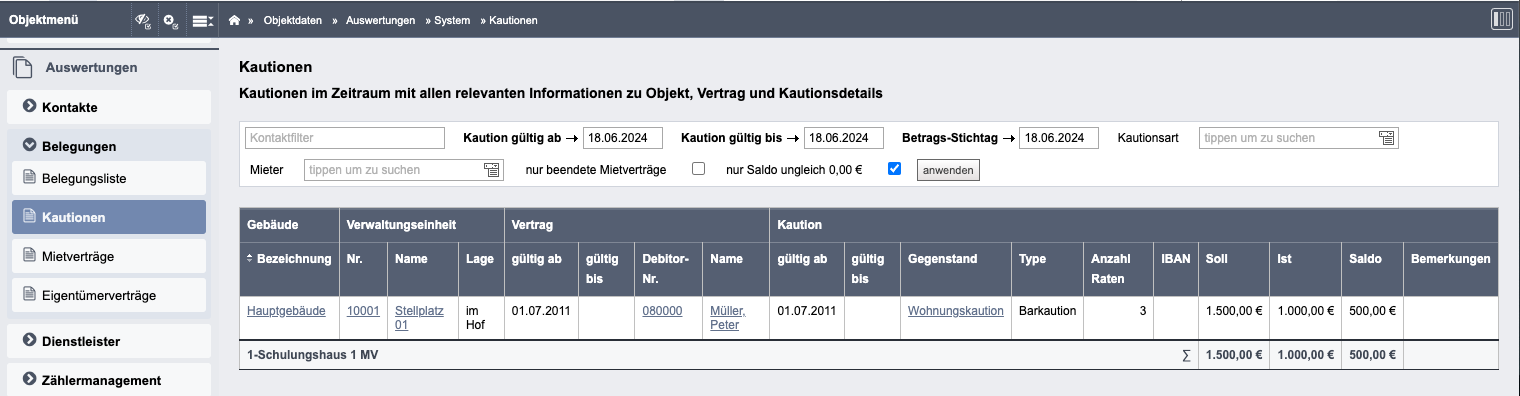This screenshot has width=1520, height=396.
Task: Click page icon next to Belegungsliste
Action: (29, 178)
